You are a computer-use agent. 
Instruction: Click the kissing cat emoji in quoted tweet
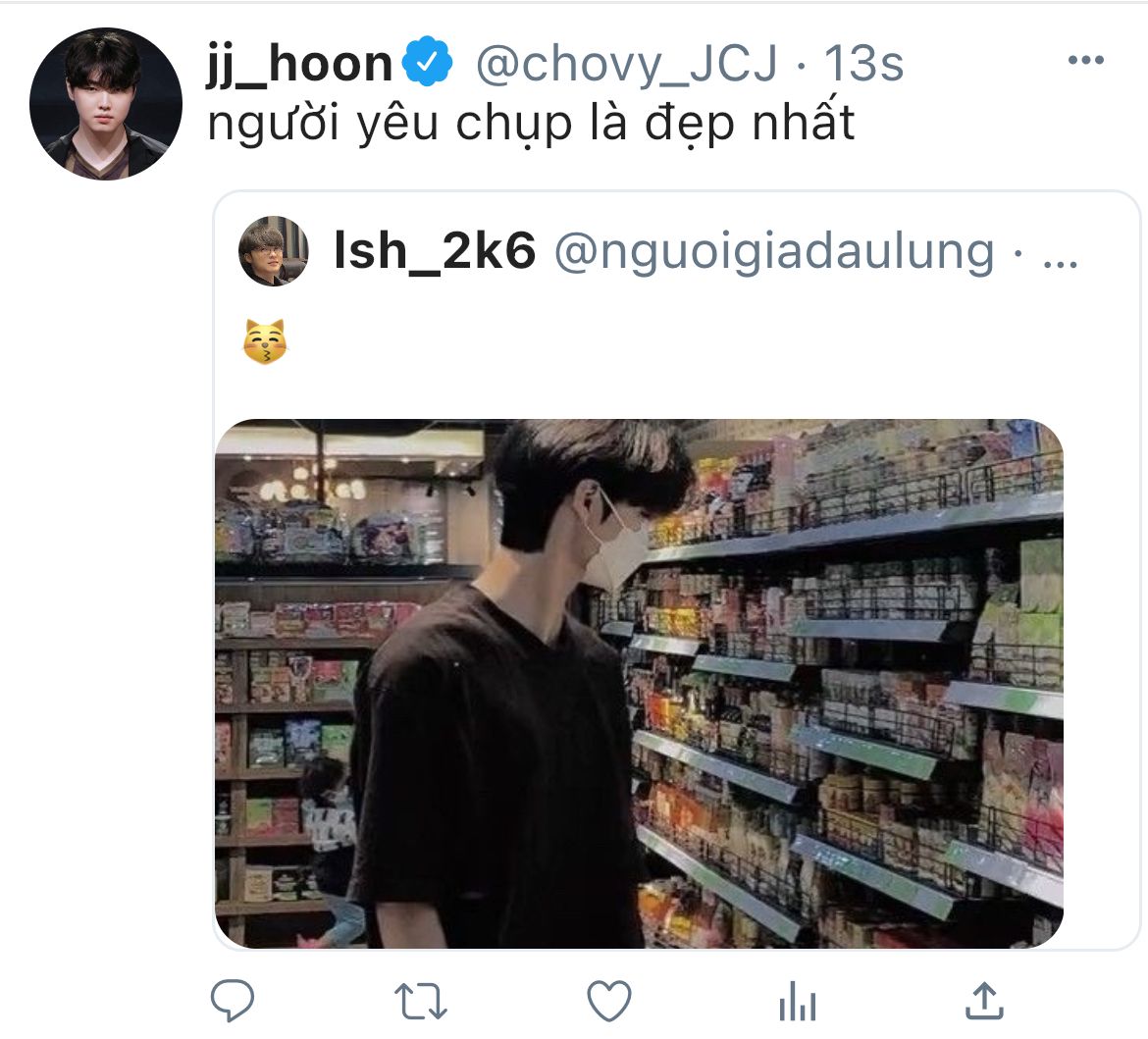[x=265, y=341]
